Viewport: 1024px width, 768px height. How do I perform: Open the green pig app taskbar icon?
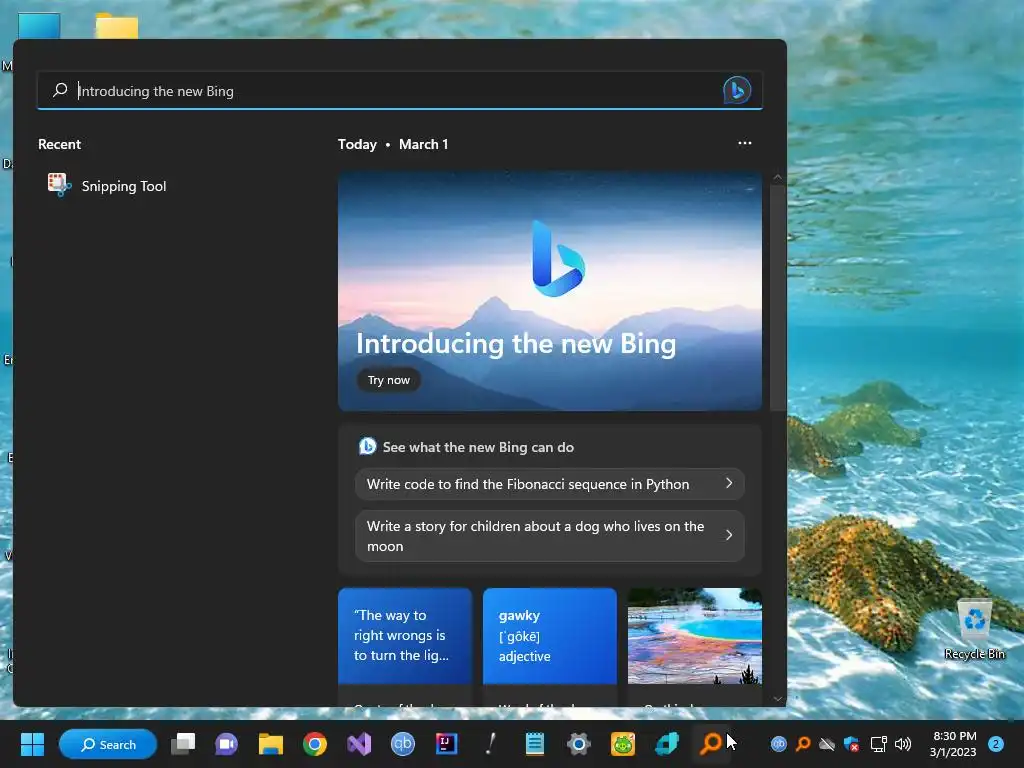pyautogui.click(x=622, y=744)
